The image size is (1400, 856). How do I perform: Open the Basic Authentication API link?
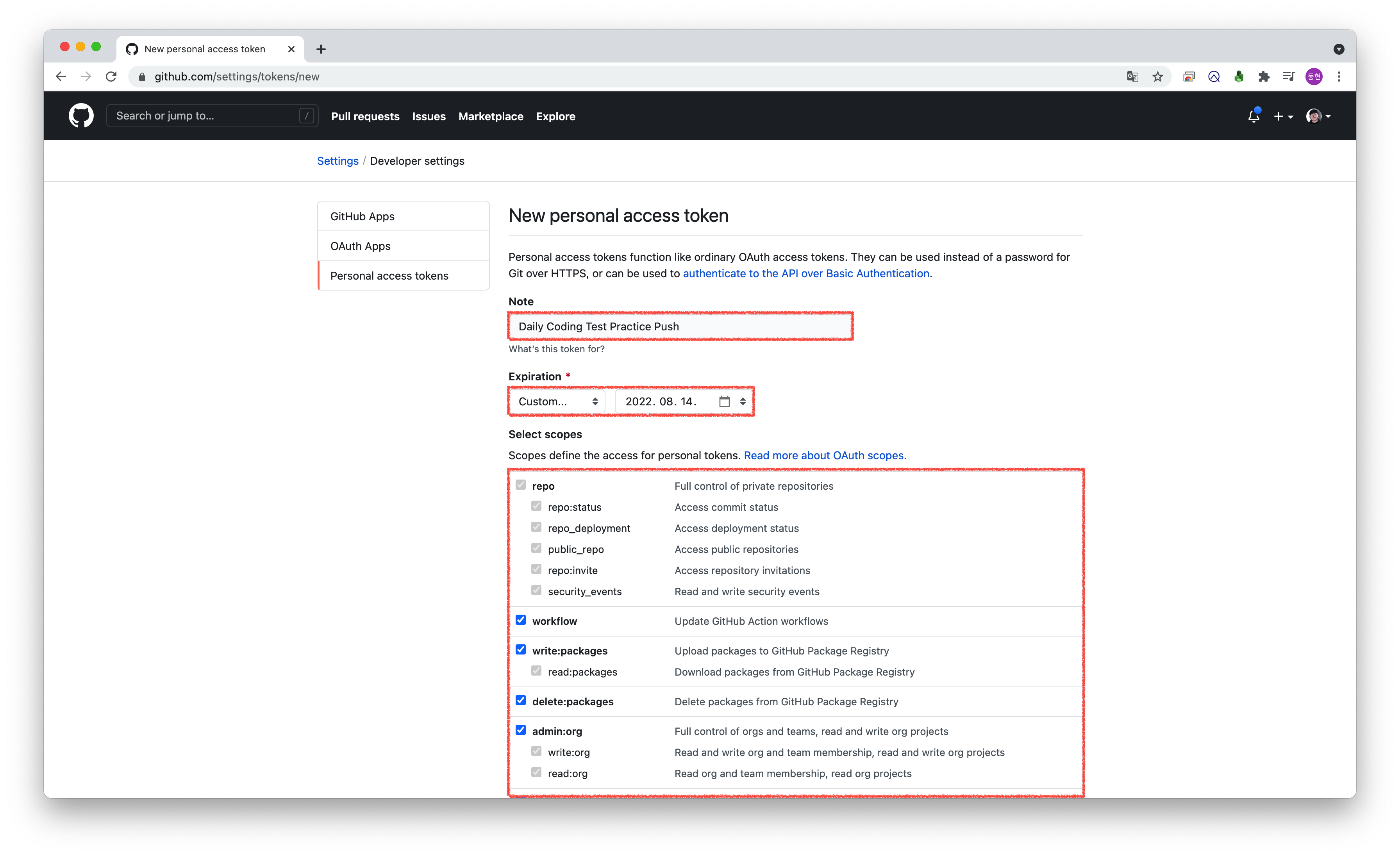(x=806, y=273)
